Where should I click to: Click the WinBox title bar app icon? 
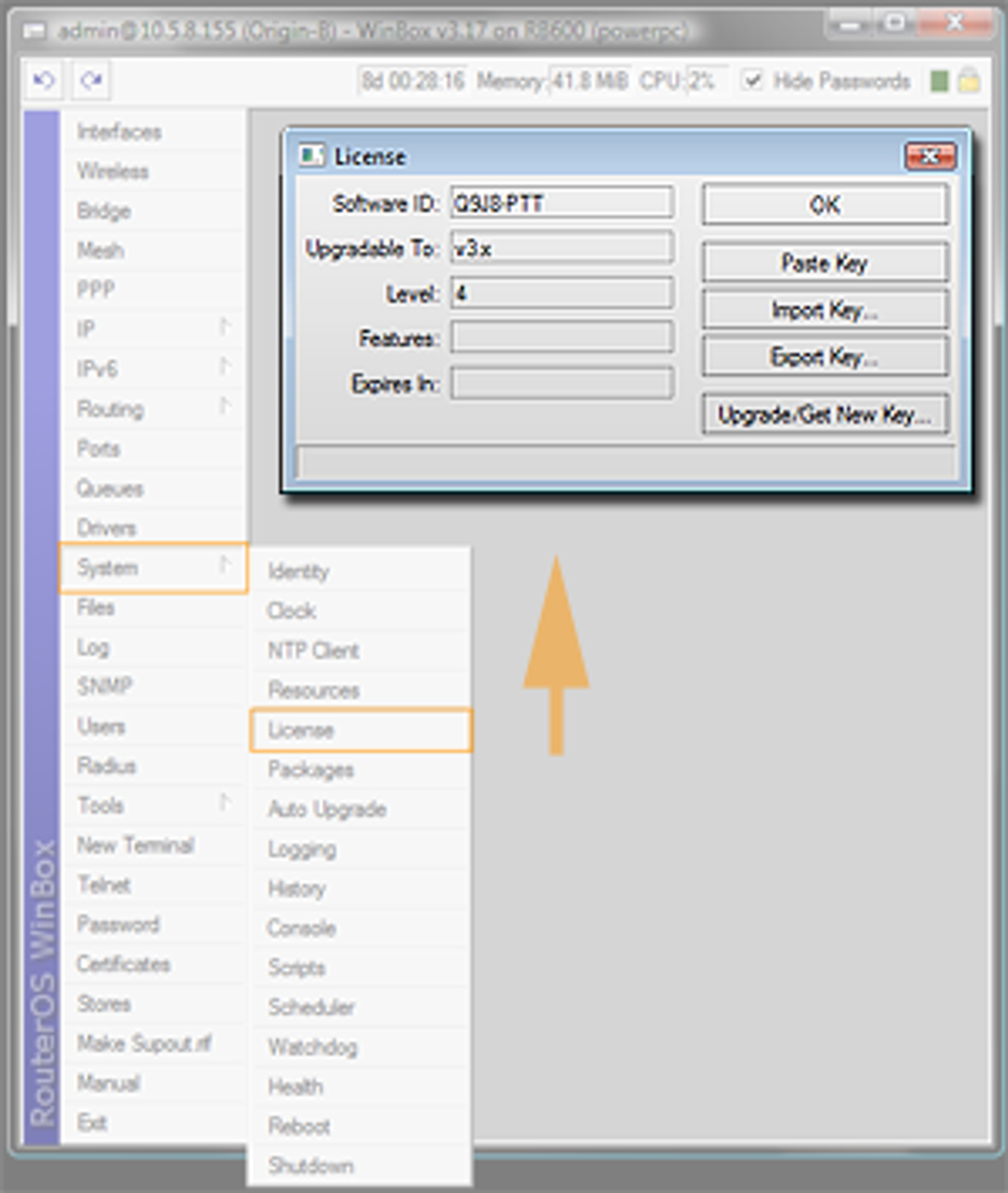point(33,30)
